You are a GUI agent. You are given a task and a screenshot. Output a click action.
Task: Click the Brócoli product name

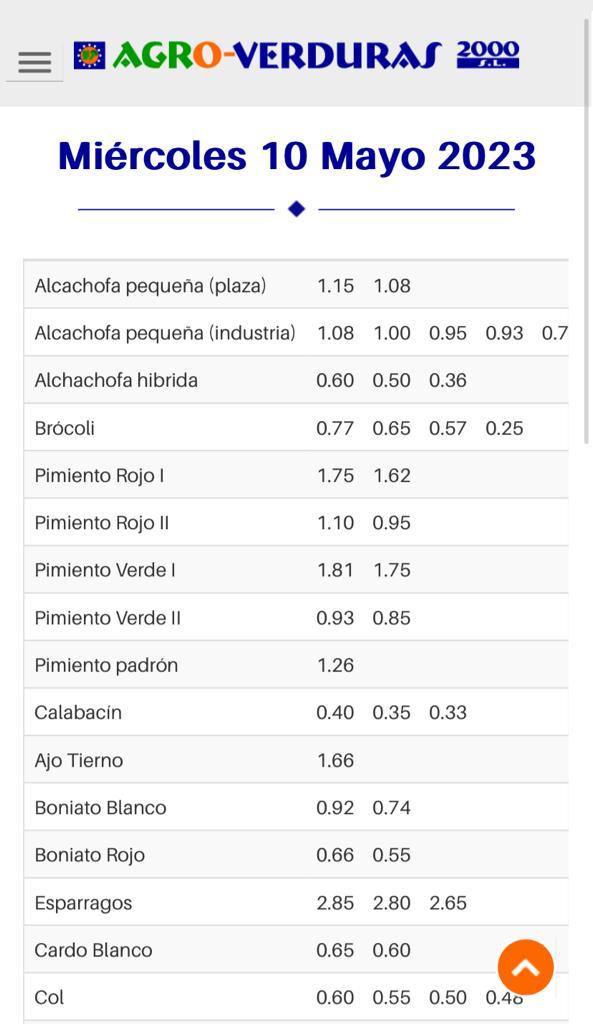click(x=65, y=428)
